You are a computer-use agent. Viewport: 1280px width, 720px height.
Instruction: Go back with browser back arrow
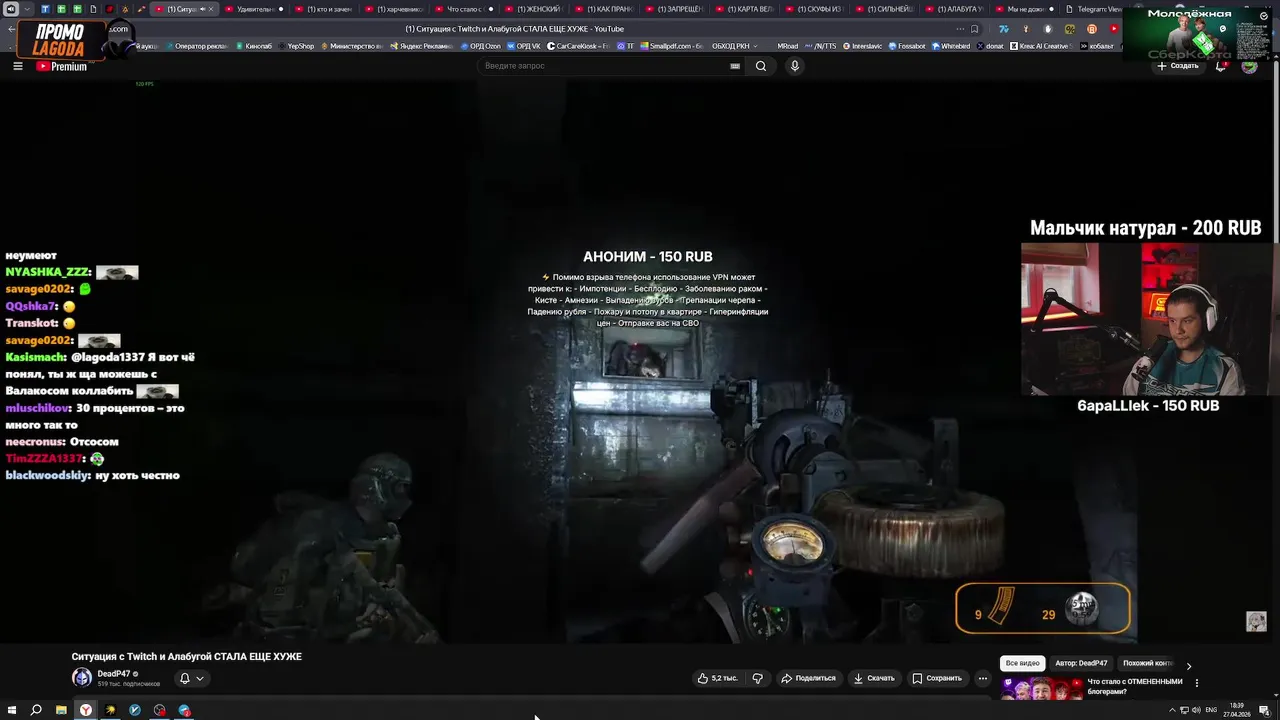click(11, 29)
